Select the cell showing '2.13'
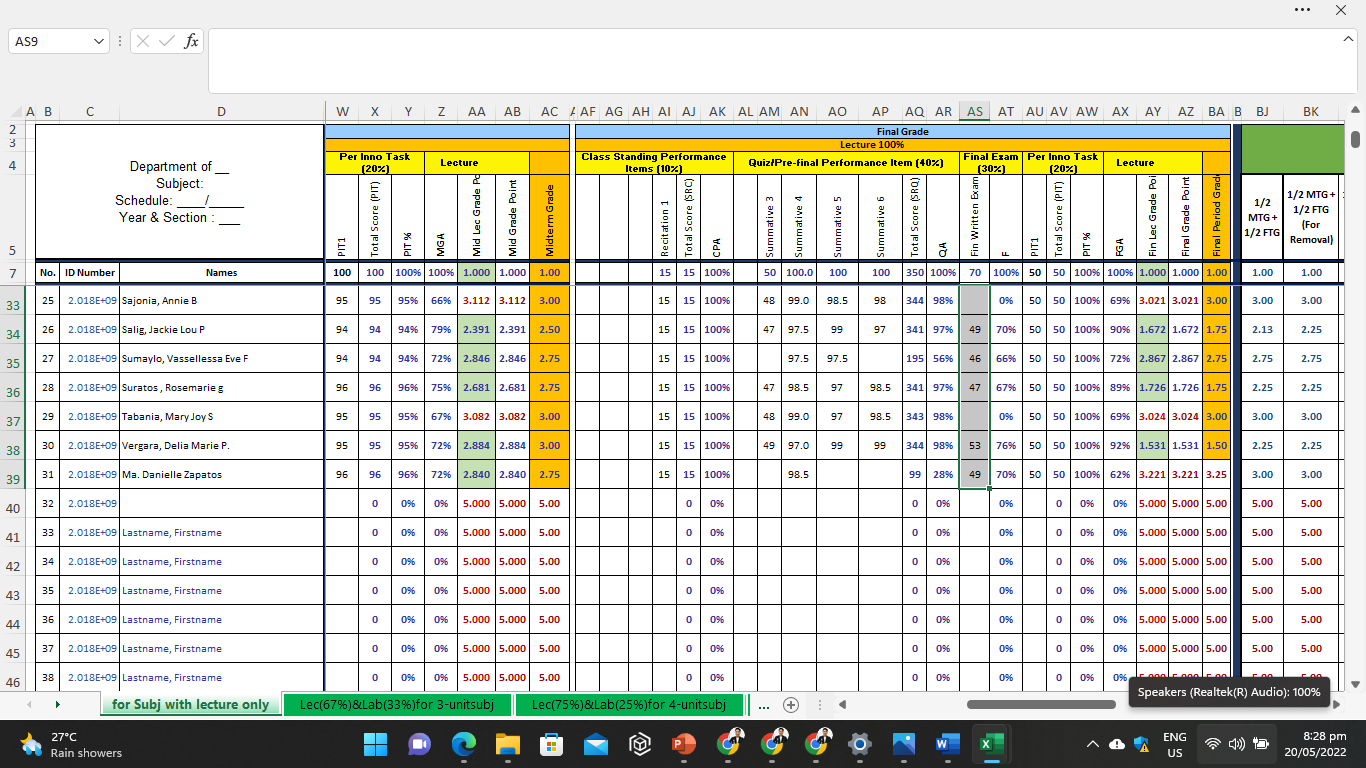The width and height of the screenshot is (1366, 768). click(x=1262, y=329)
